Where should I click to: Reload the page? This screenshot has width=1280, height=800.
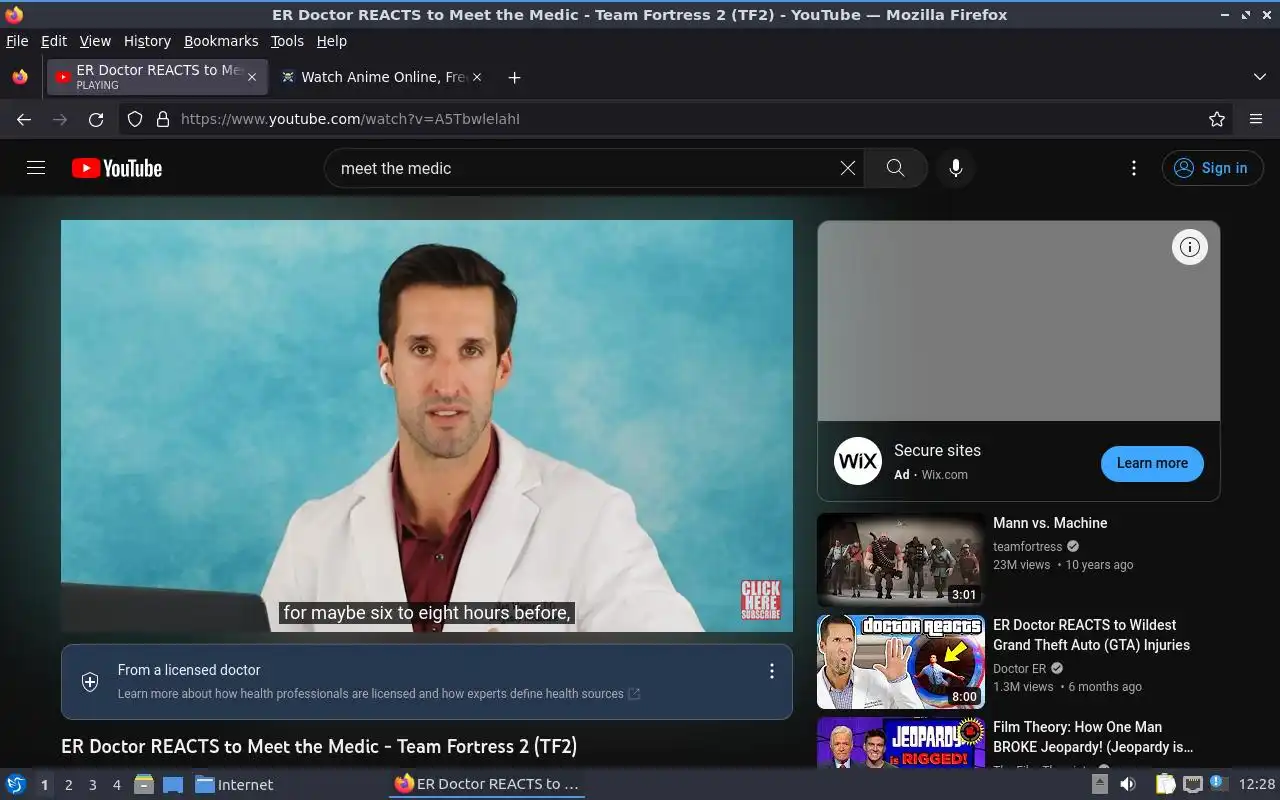pyautogui.click(x=96, y=119)
